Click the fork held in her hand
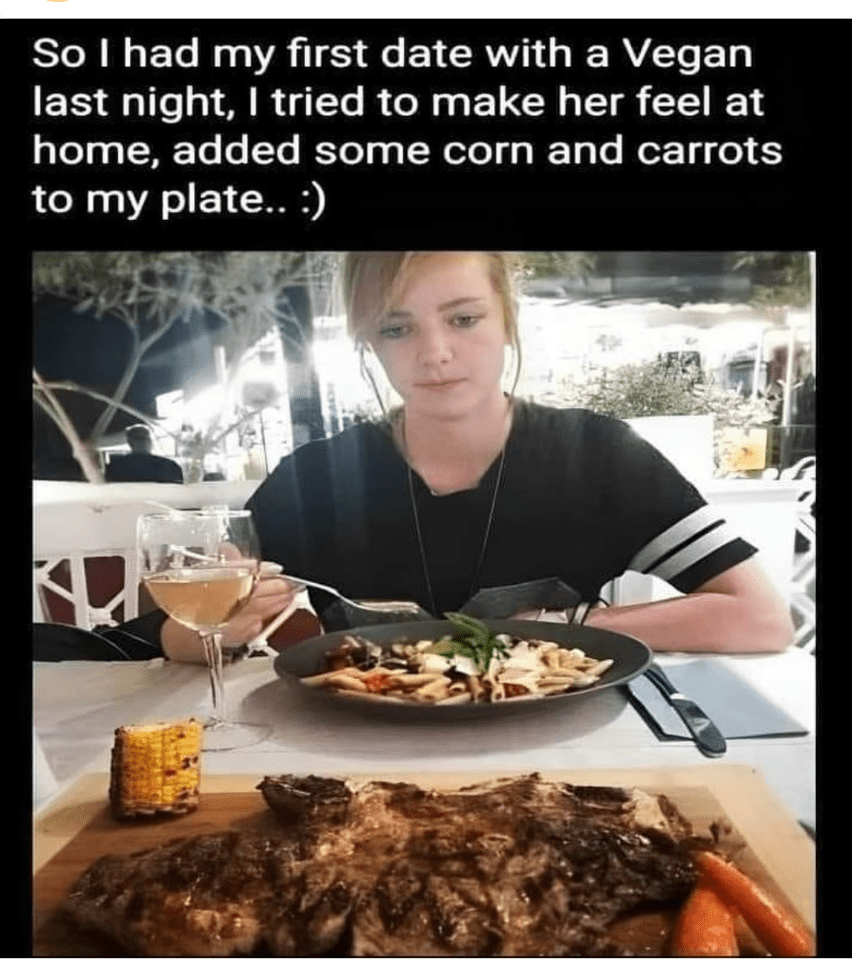The image size is (853, 967). click(x=345, y=592)
